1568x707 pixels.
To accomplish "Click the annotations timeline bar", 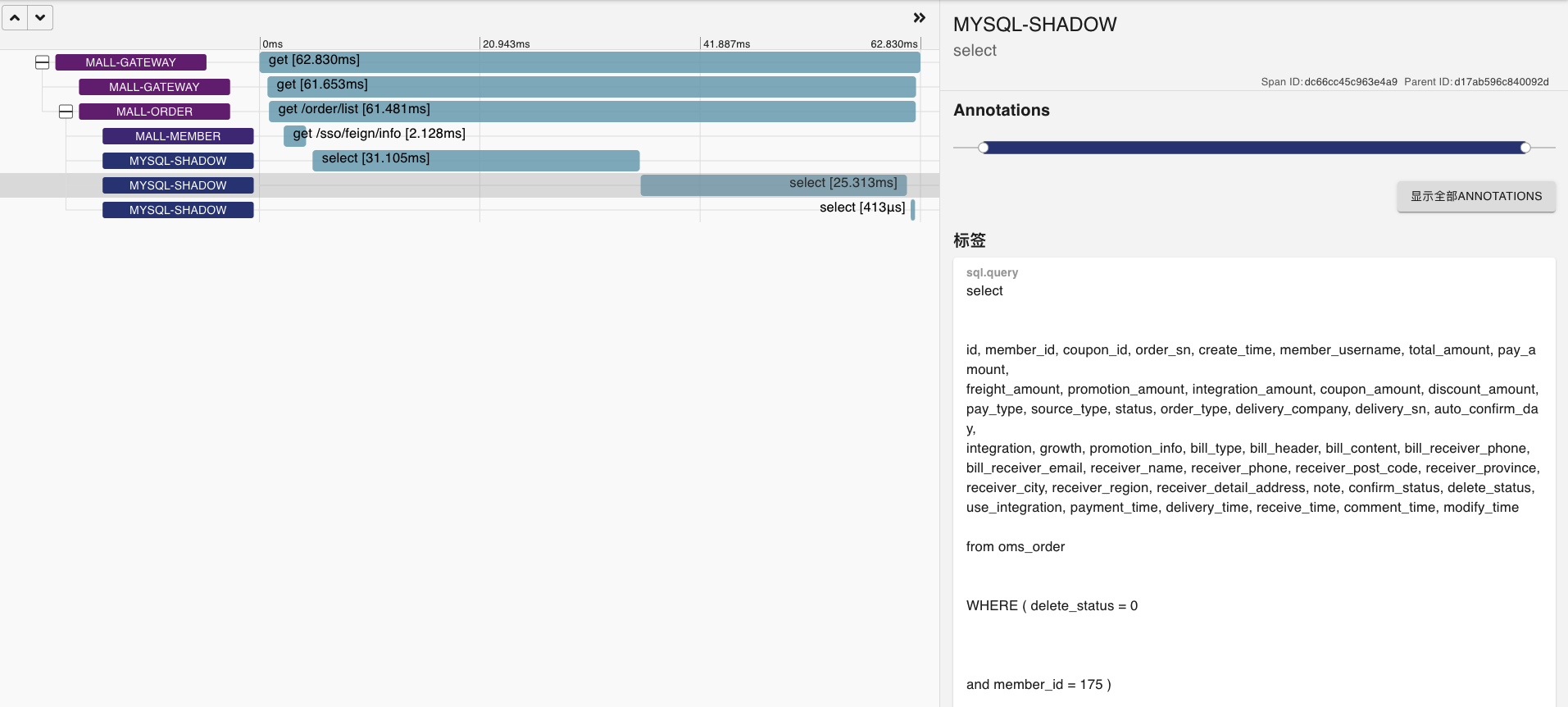I will [1254, 148].
